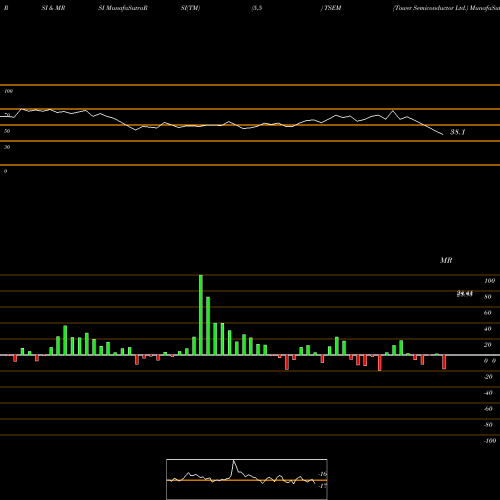Viewport: 500px width, 500px height.
Task: Click the MR axis label -100
Action: pyautogui.click(x=490, y=441)
